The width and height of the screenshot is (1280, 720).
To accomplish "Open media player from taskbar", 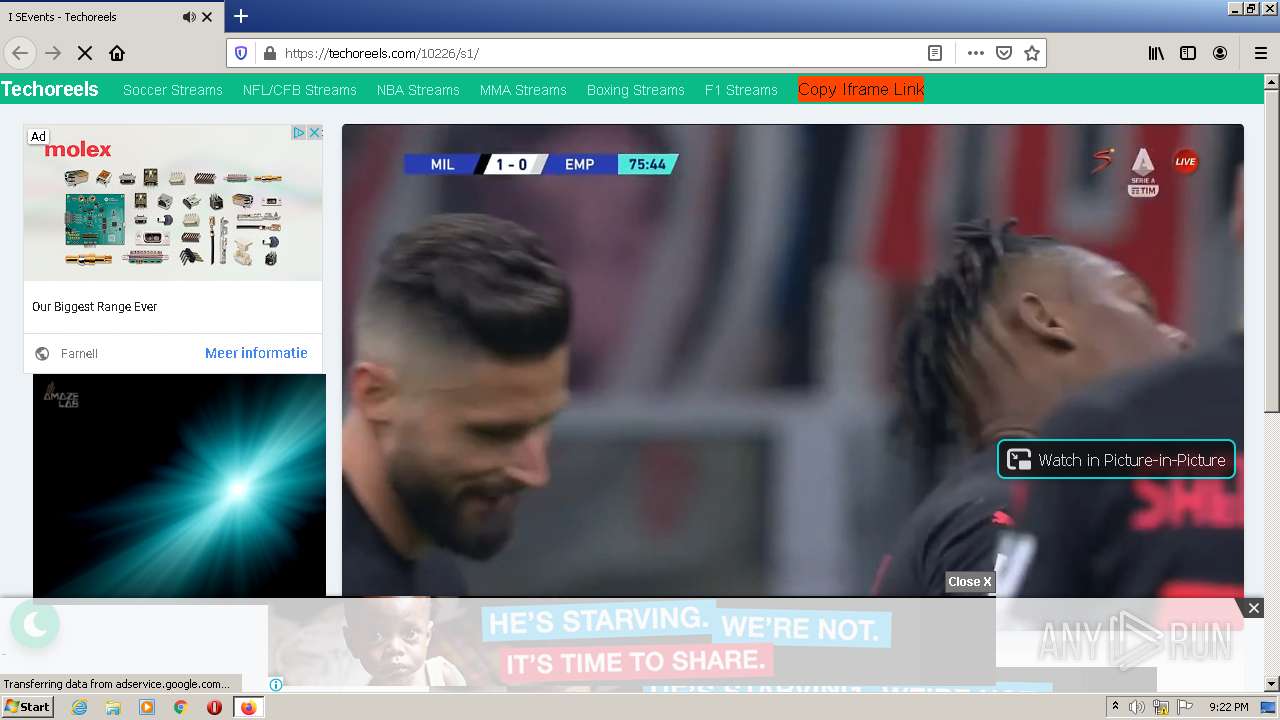I will pyautogui.click(x=147, y=707).
